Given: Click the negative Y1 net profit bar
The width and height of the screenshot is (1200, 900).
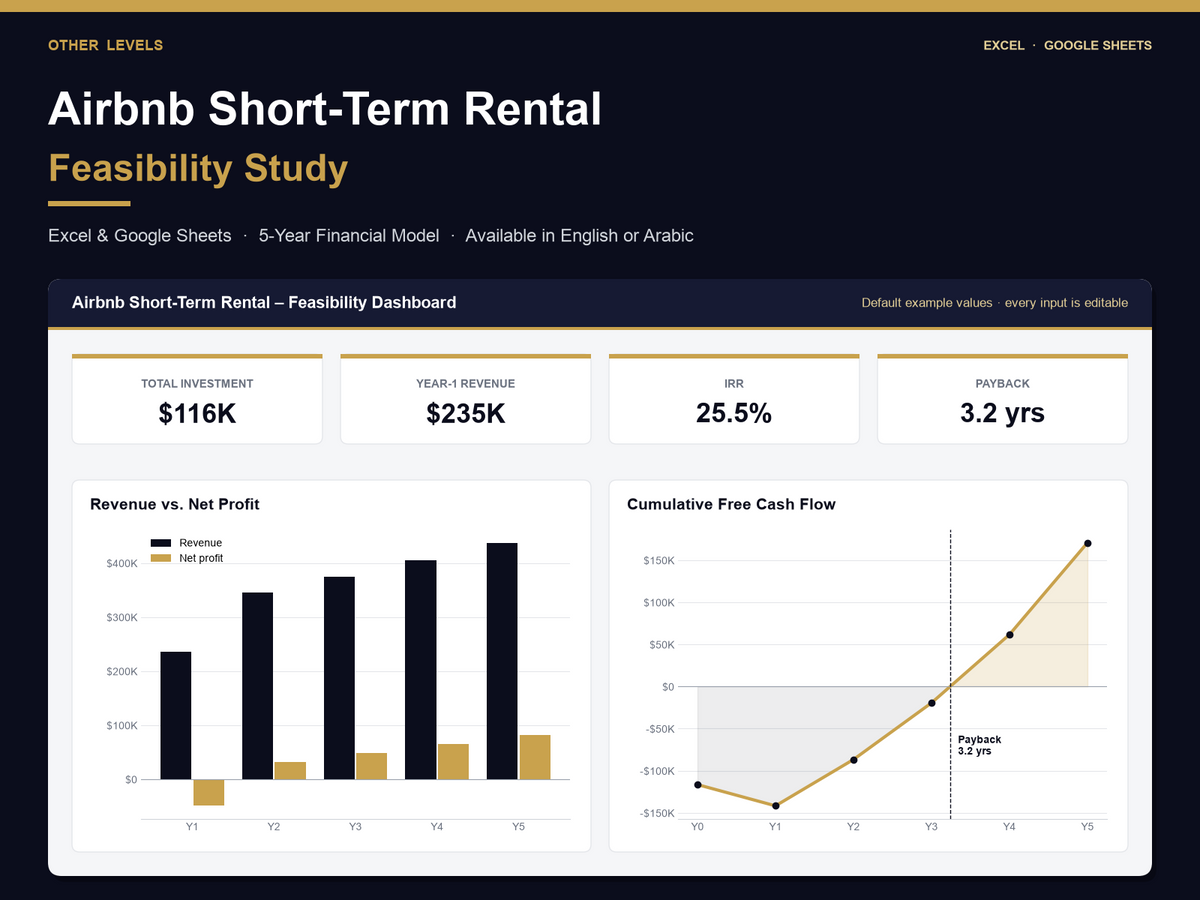Looking at the screenshot, I should [209, 792].
